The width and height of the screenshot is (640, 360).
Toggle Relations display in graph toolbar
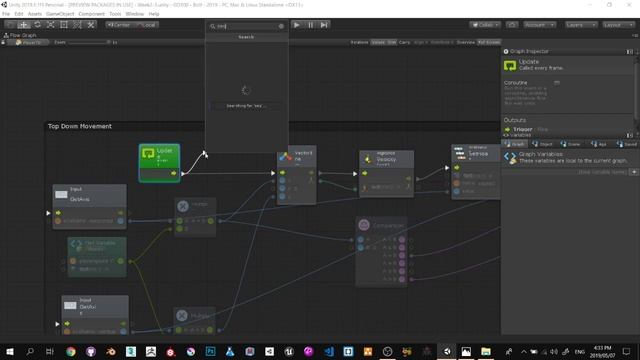click(359, 42)
